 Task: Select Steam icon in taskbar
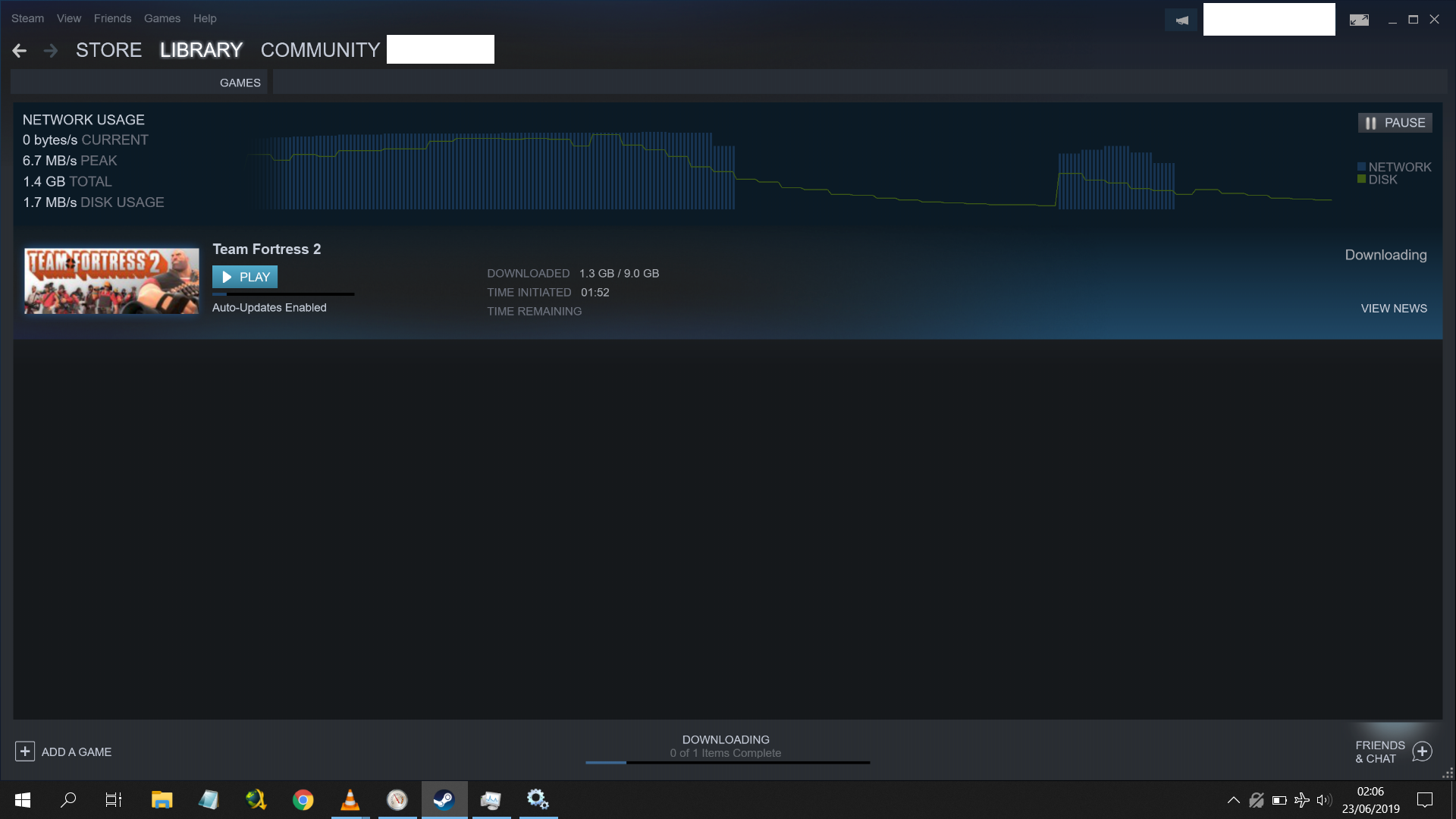444,800
